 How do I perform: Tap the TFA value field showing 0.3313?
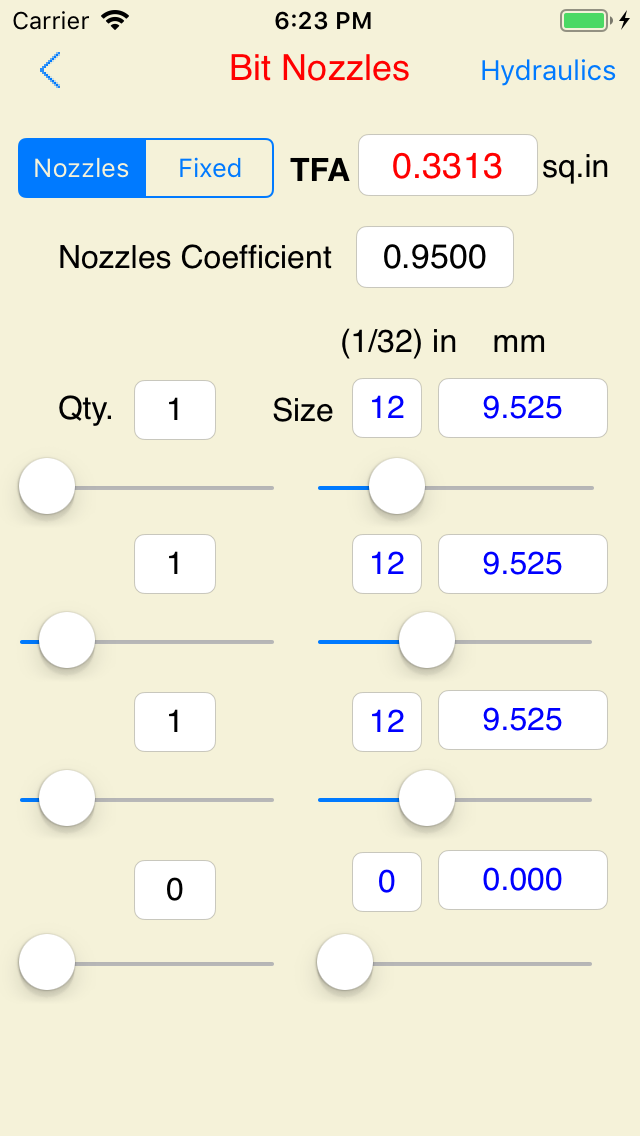447,166
